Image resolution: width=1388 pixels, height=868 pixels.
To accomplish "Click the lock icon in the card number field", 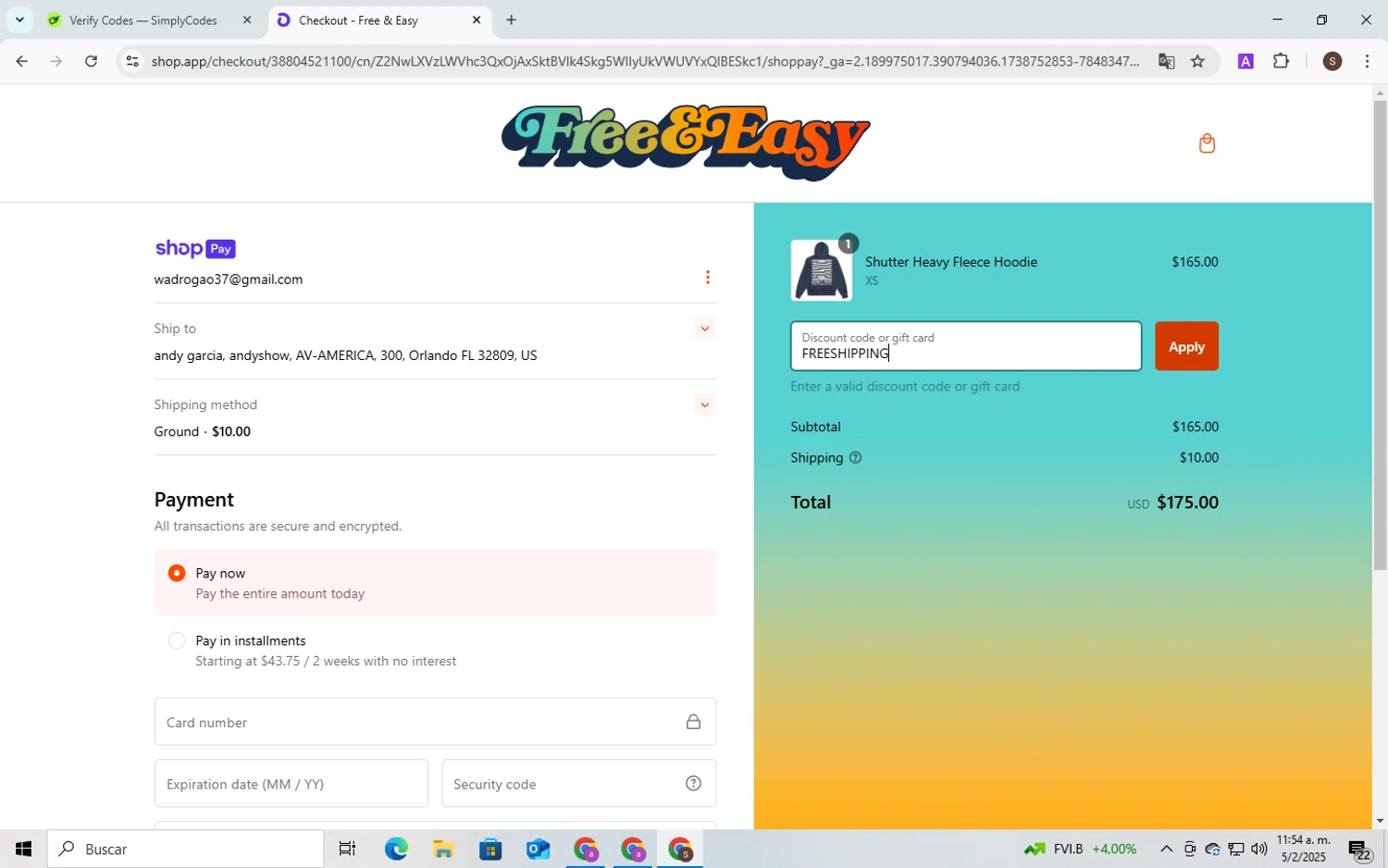I will tap(693, 722).
